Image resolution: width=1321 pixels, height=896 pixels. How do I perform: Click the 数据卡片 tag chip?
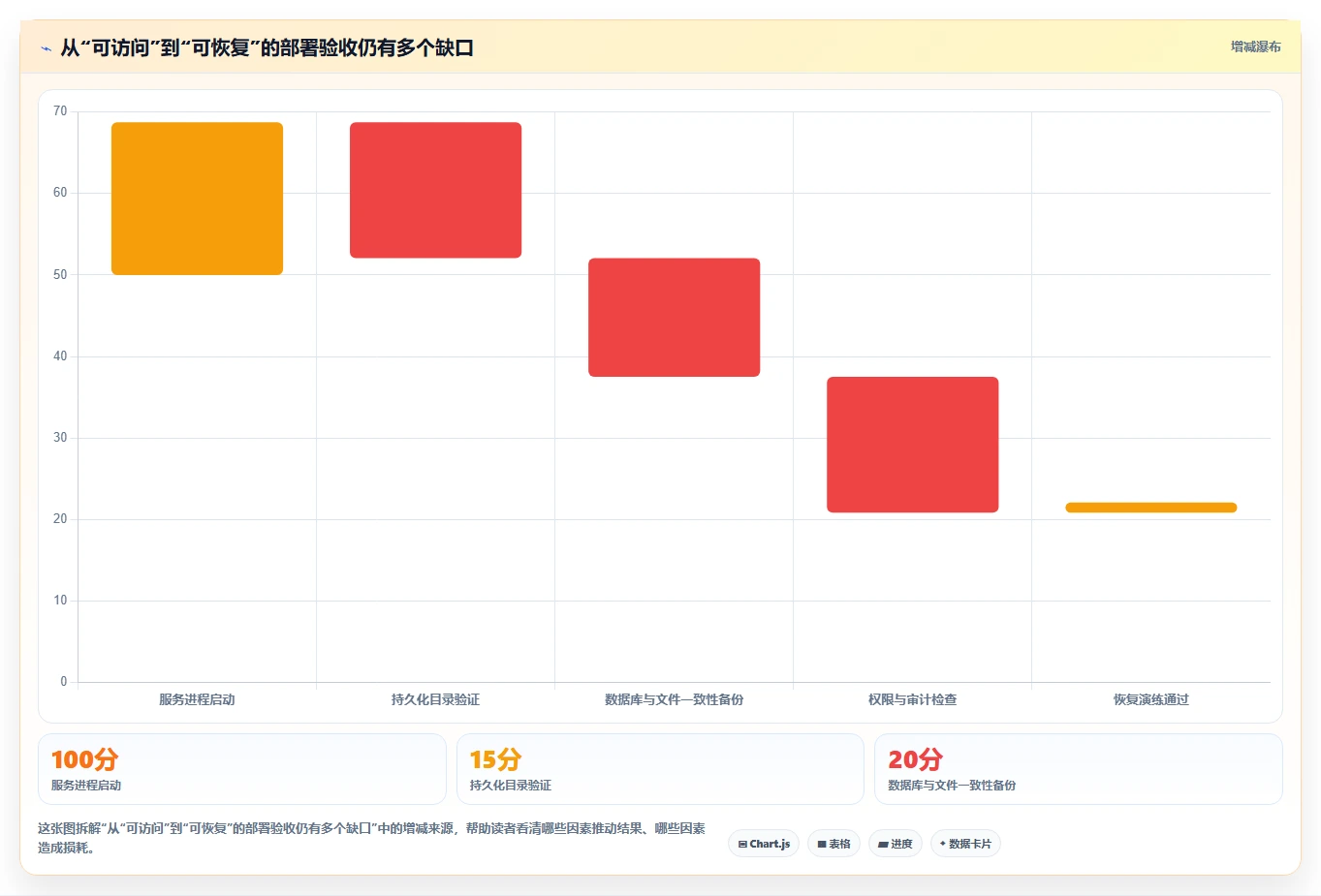965,844
